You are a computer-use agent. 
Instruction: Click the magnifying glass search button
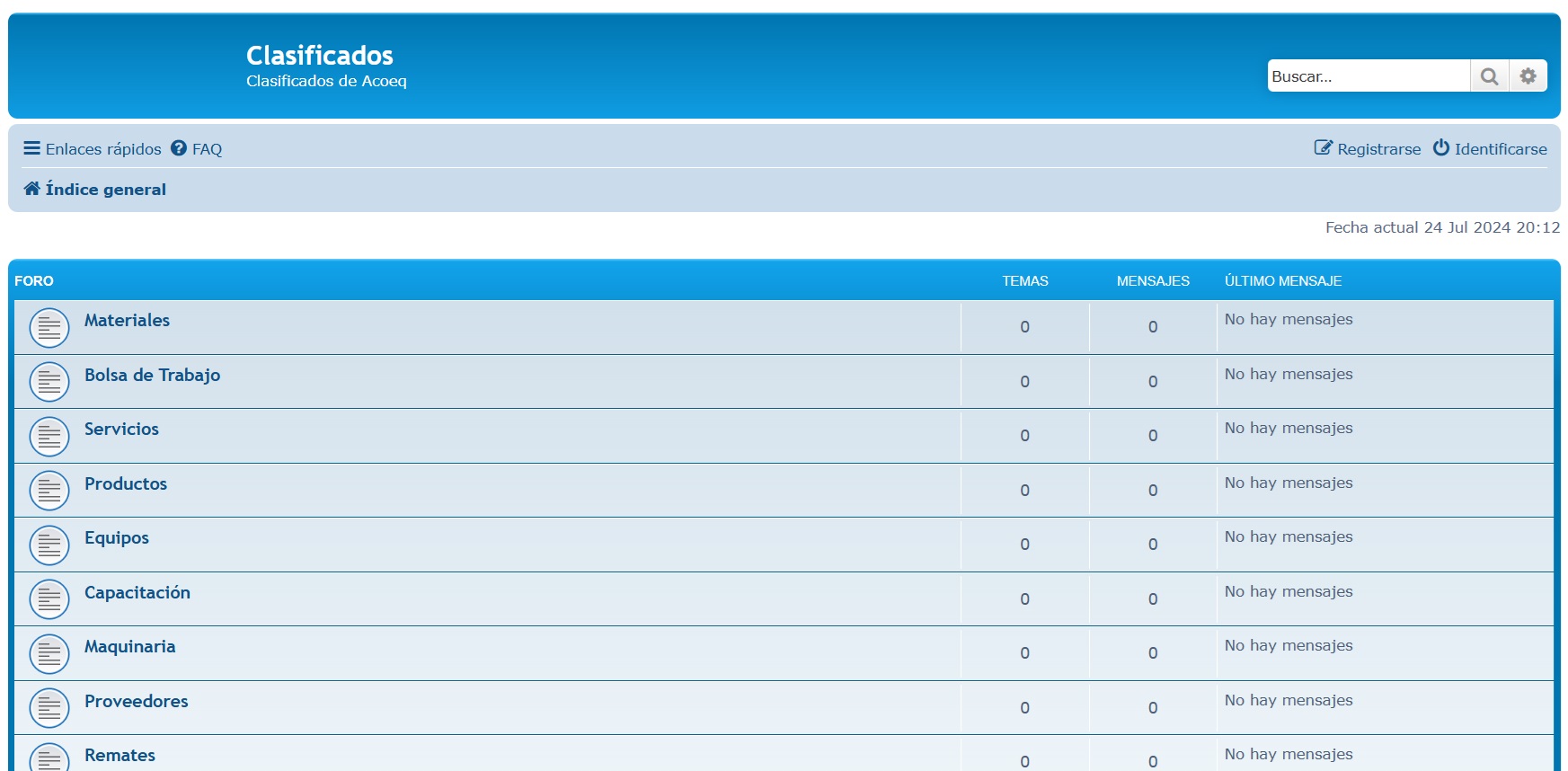[x=1489, y=76]
